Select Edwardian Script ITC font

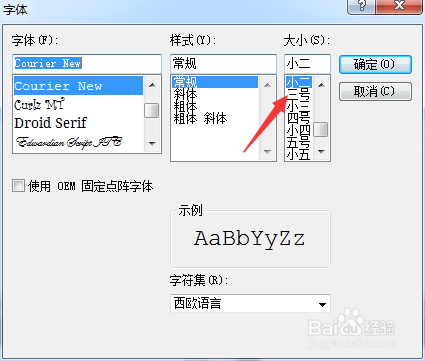click(x=79, y=142)
